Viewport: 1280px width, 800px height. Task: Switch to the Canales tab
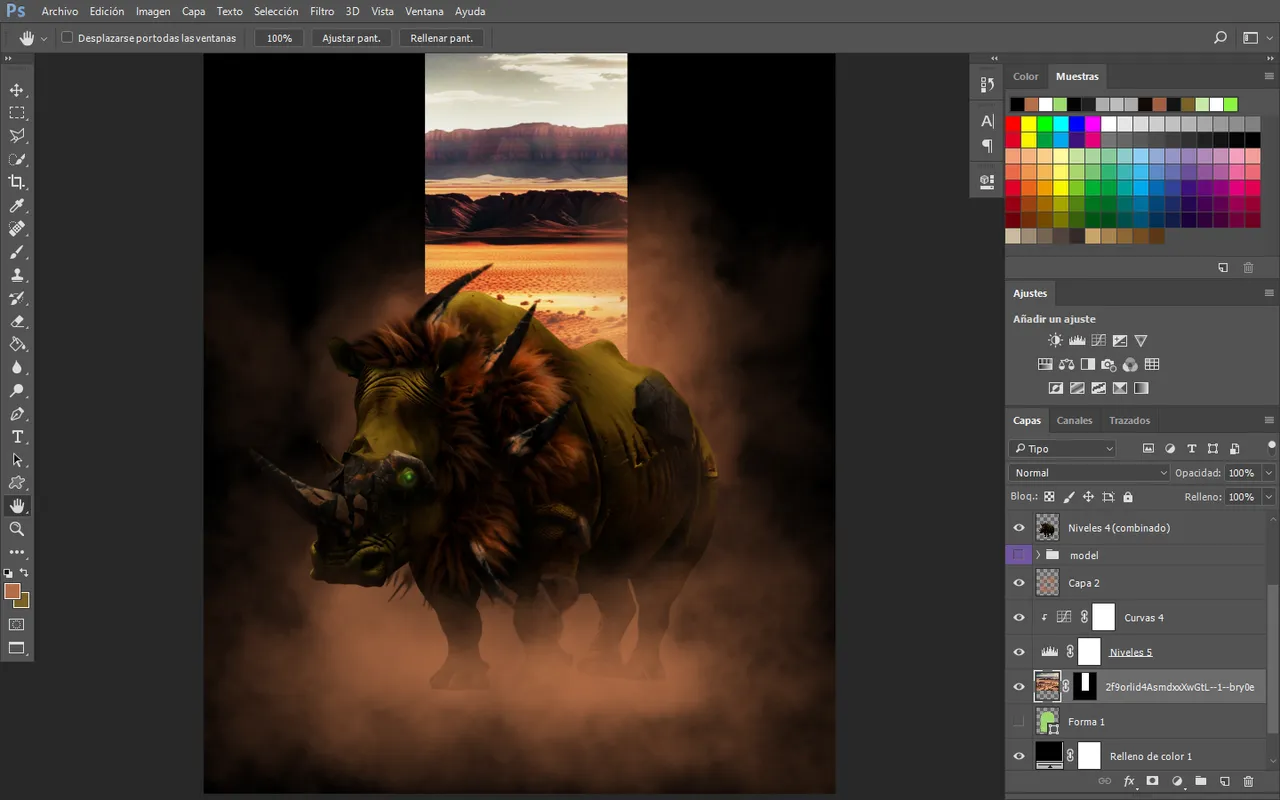[1075, 420]
